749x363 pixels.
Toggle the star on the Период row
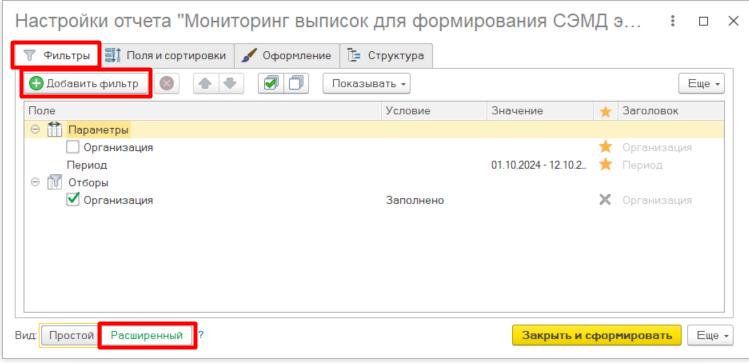point(605,165)
